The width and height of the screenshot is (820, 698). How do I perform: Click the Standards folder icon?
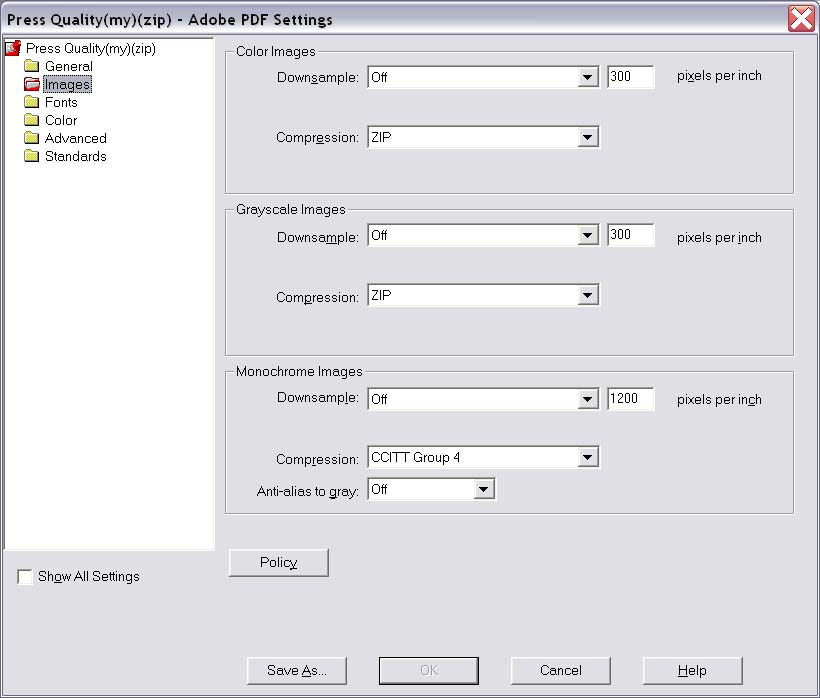coord(31,156)
